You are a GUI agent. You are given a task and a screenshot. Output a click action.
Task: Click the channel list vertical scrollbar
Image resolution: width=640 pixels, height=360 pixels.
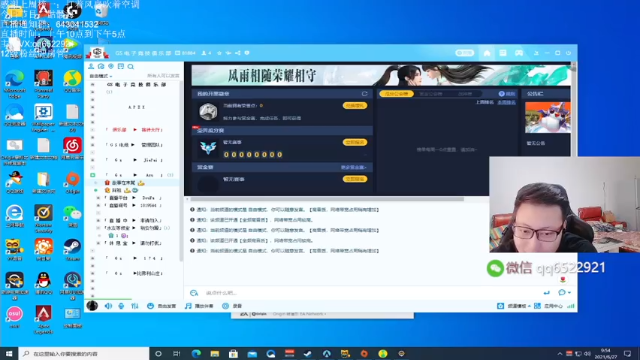pos(181,171)
